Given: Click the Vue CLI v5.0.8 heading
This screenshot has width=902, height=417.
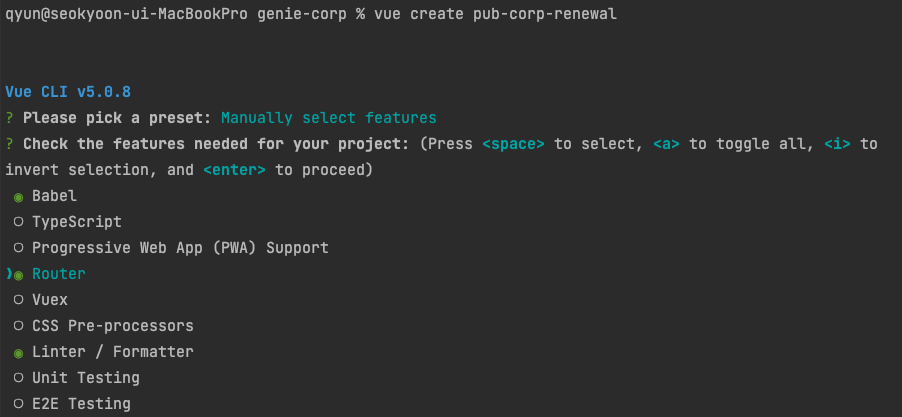Looking at the screenshot, I should [x=68, y=92].
